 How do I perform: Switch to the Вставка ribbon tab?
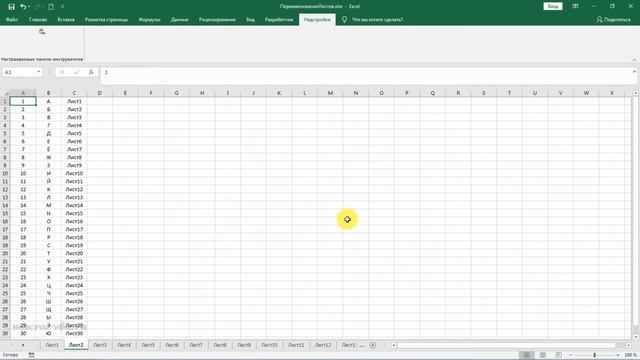[66, 20]
